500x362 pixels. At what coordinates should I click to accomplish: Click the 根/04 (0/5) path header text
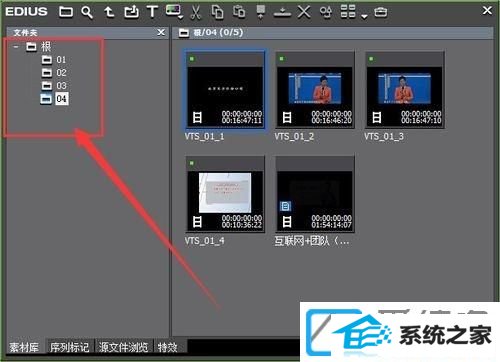pyautogui.click(x=218, y=32)
